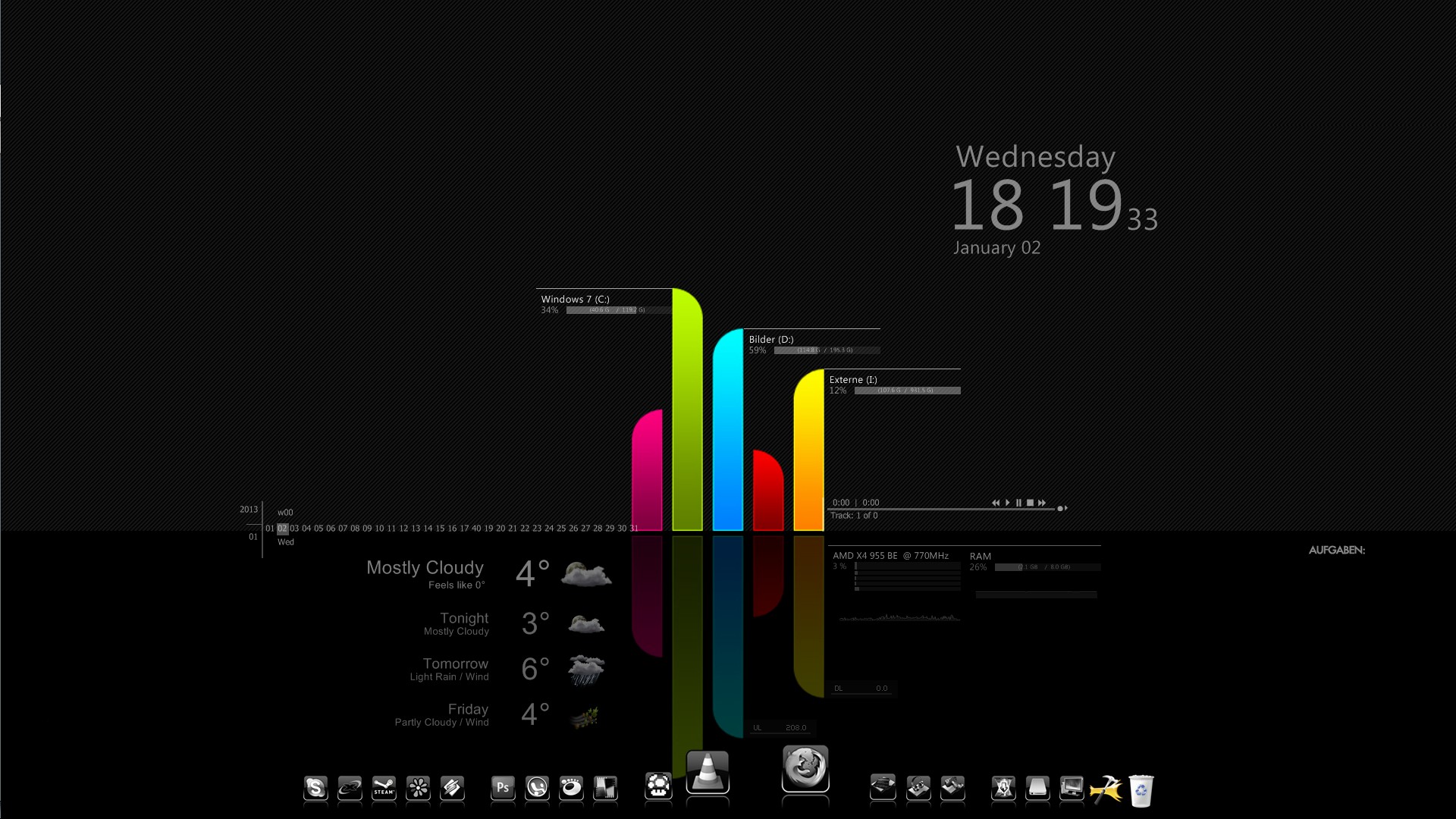Launch Steam from the dock
This screenshot has height=819, width=1456.
click(x=384, y=789)
